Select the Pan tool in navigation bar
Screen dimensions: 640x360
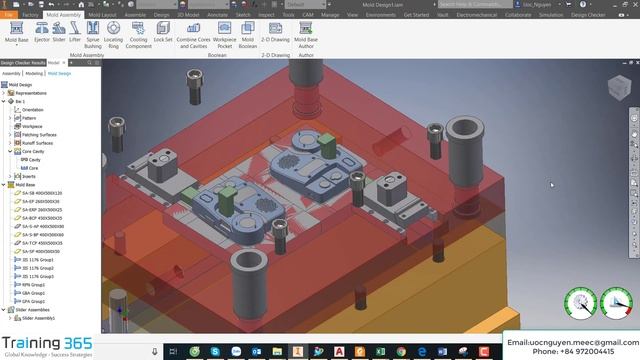[634, 134]
